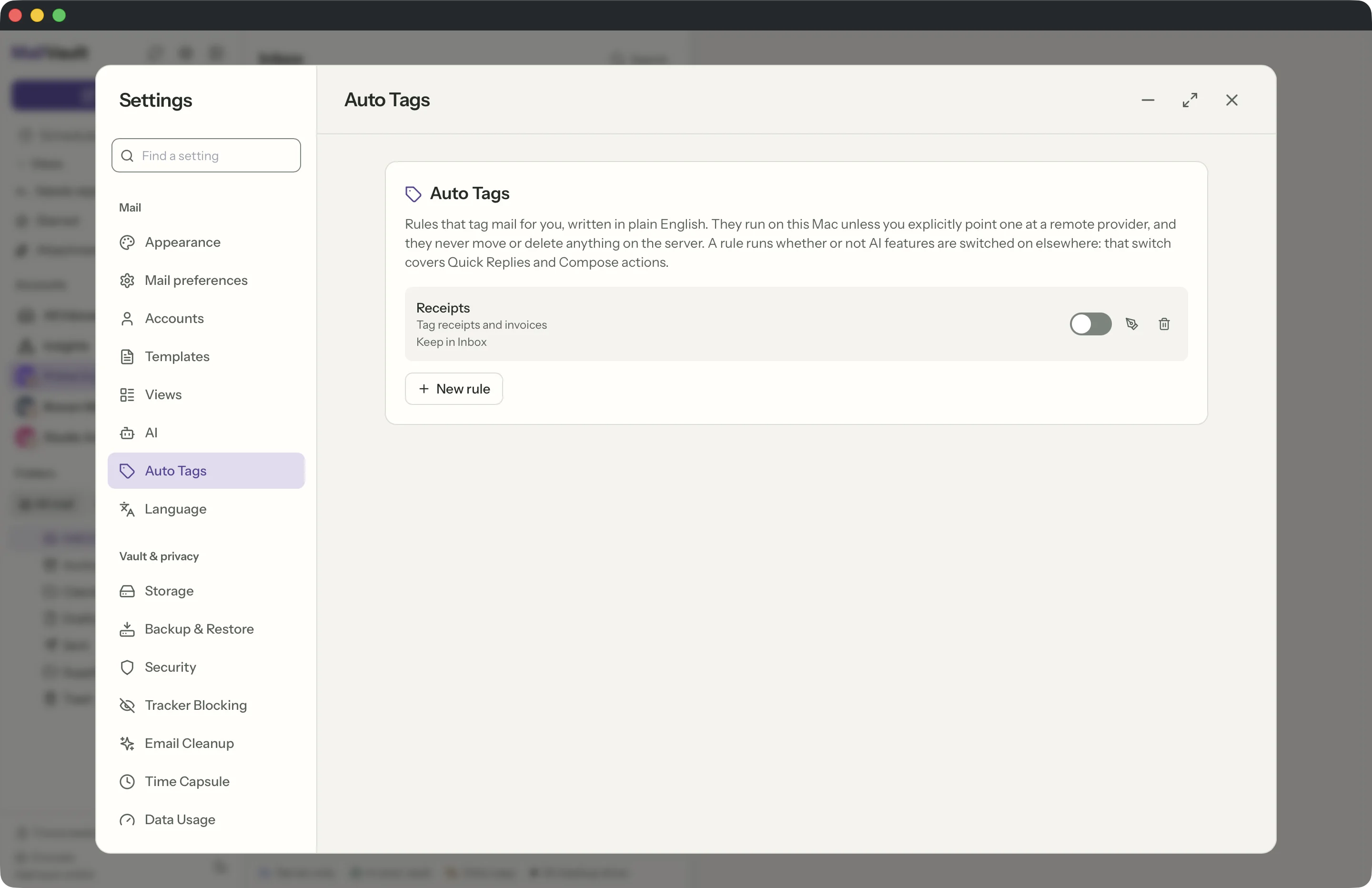Add a New rule
1372x888 pixels.
tap(454, 389)
